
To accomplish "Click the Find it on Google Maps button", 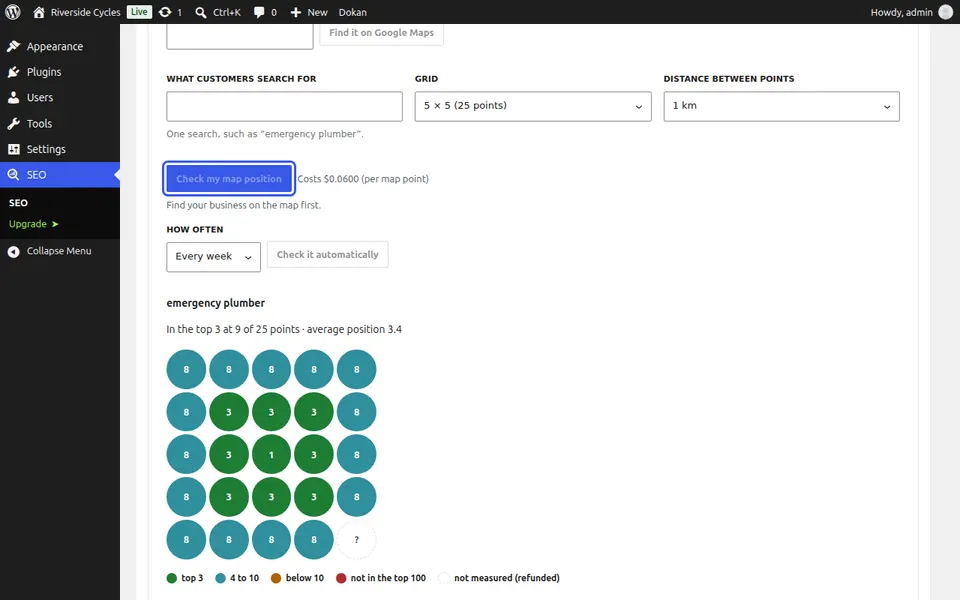I will click(381, 33).
